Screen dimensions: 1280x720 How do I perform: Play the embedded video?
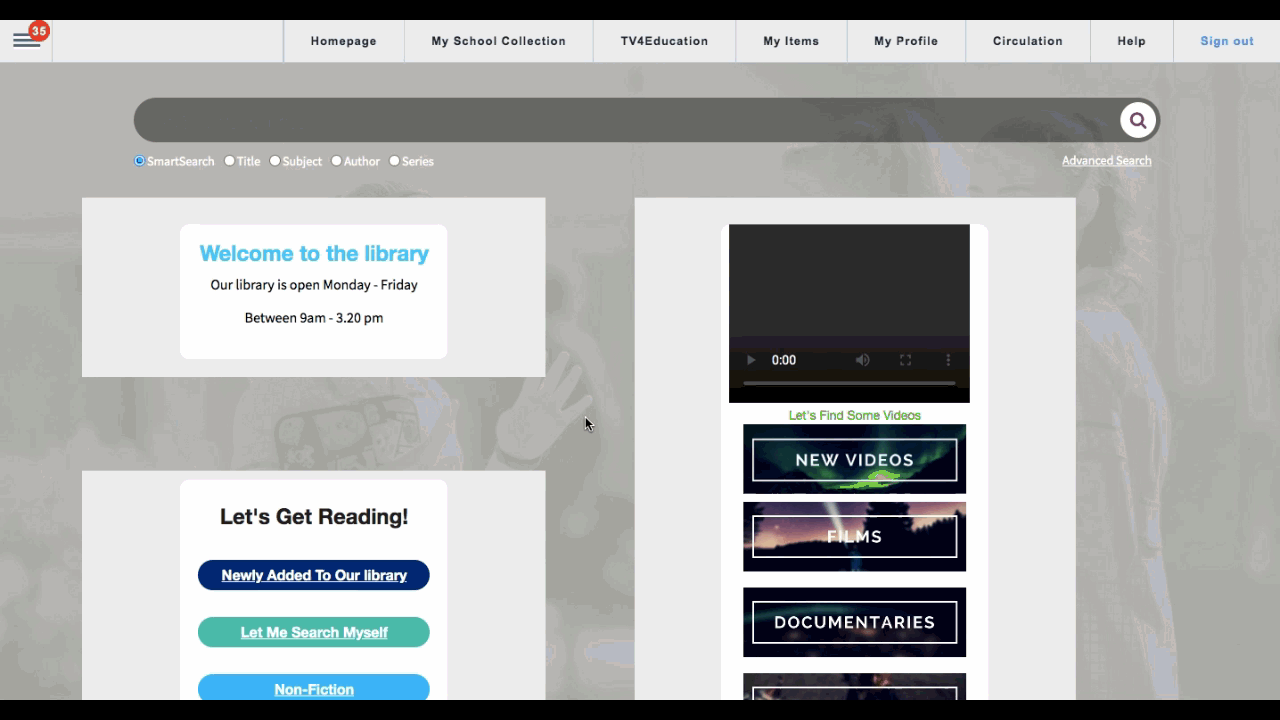[751, 360]
